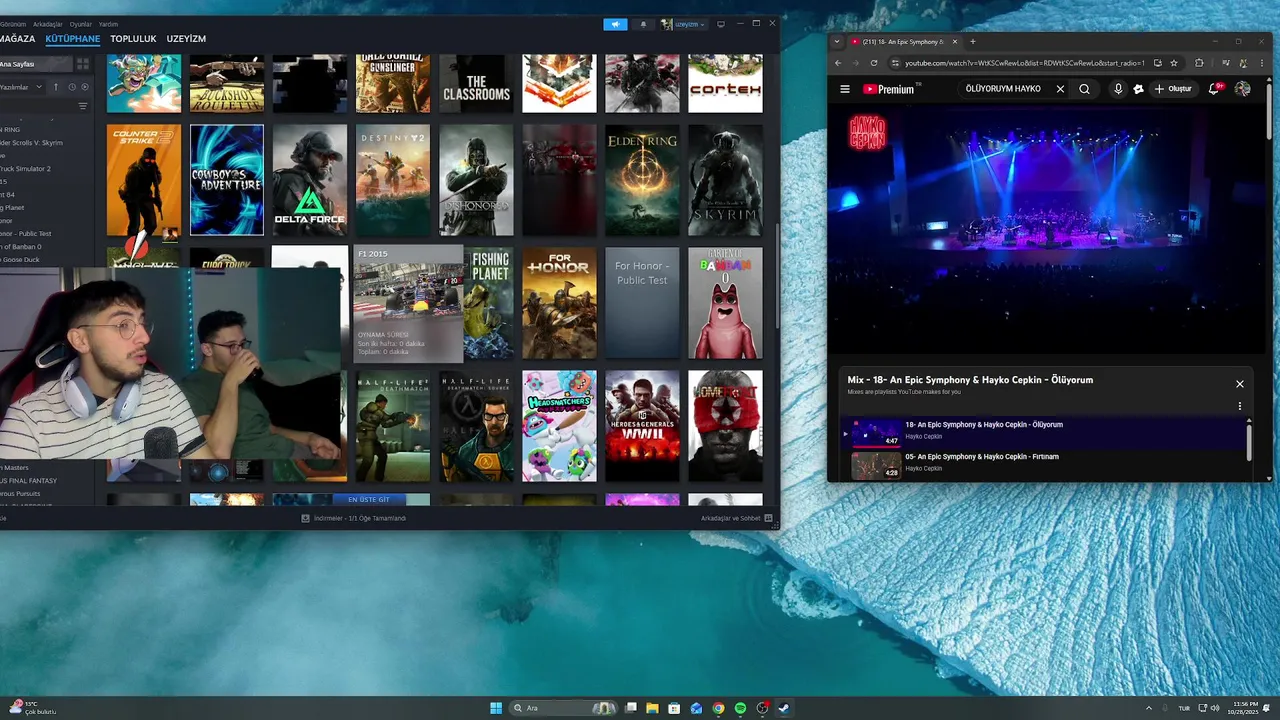Click the library grid view icon
1280x720 pixels.
[83, 64]
